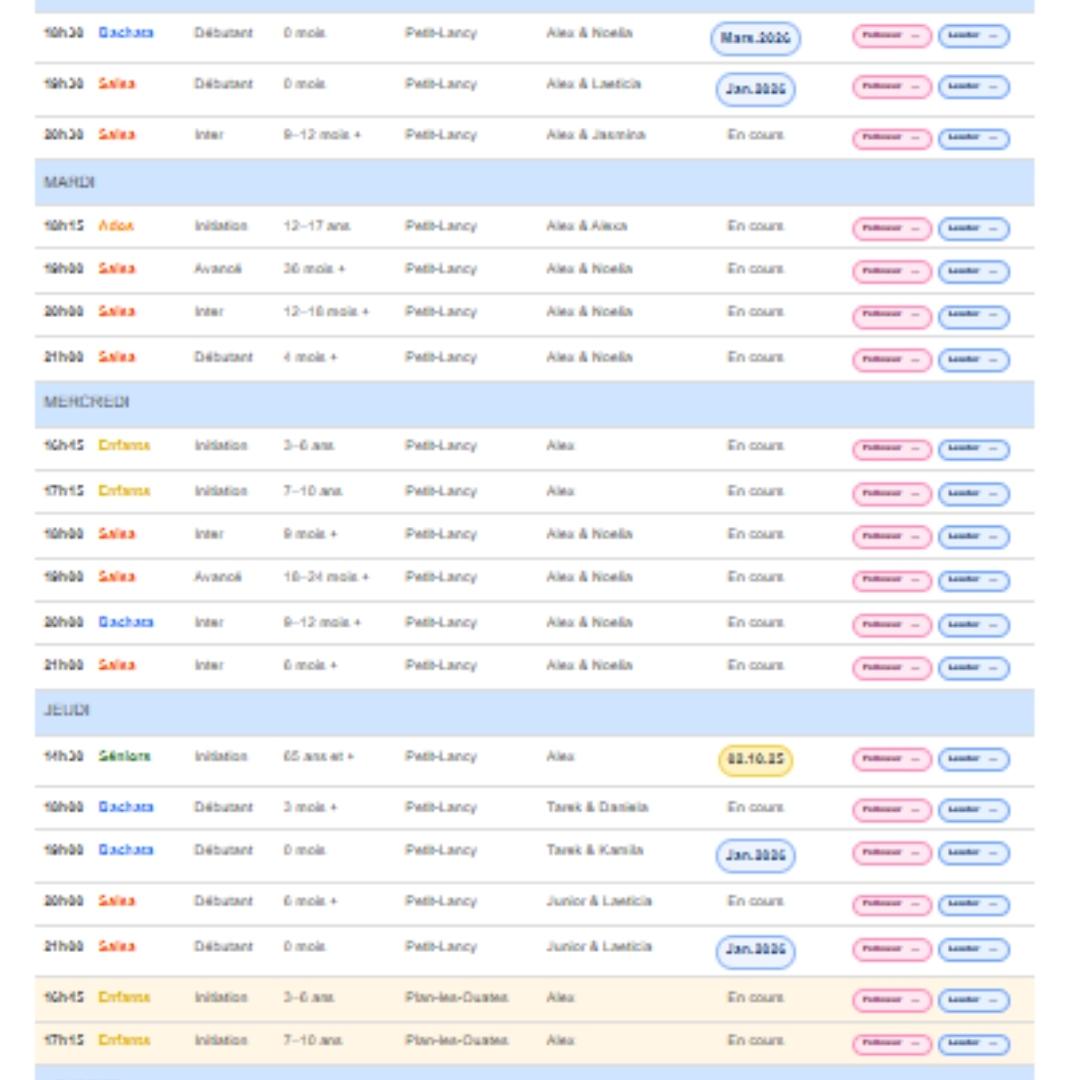
Task: Click the yellow 08.10.25 badge for Séniors
Action: [756, 760]
